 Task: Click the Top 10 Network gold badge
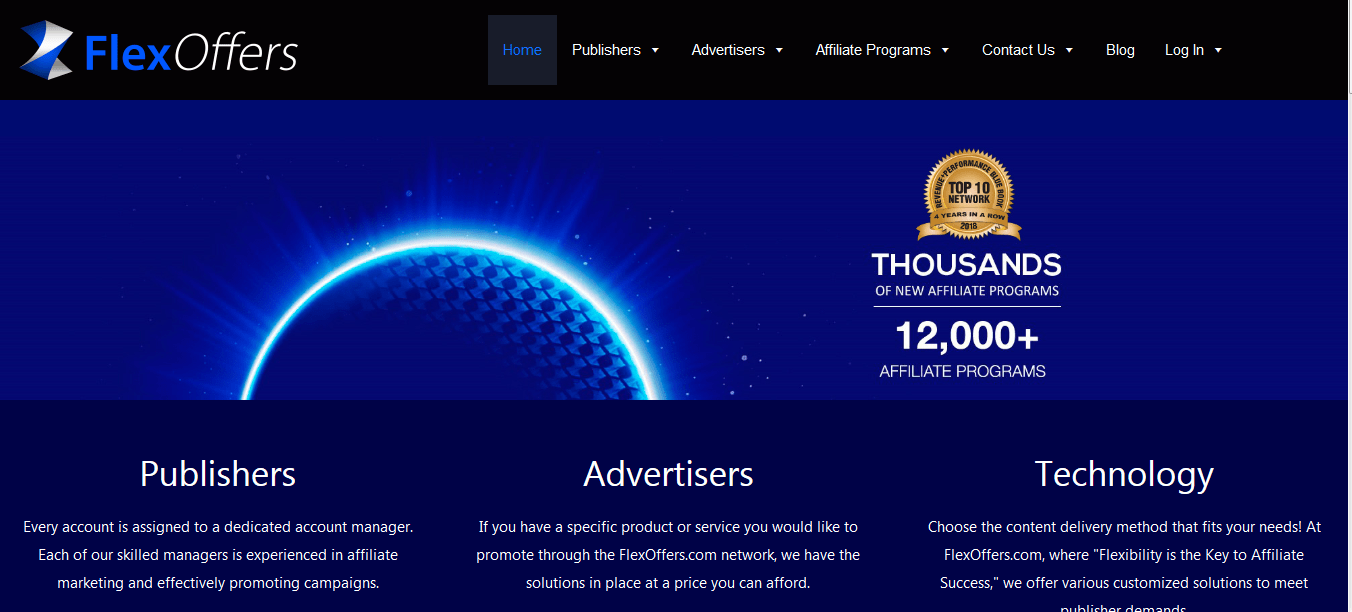tap(967, 195)
